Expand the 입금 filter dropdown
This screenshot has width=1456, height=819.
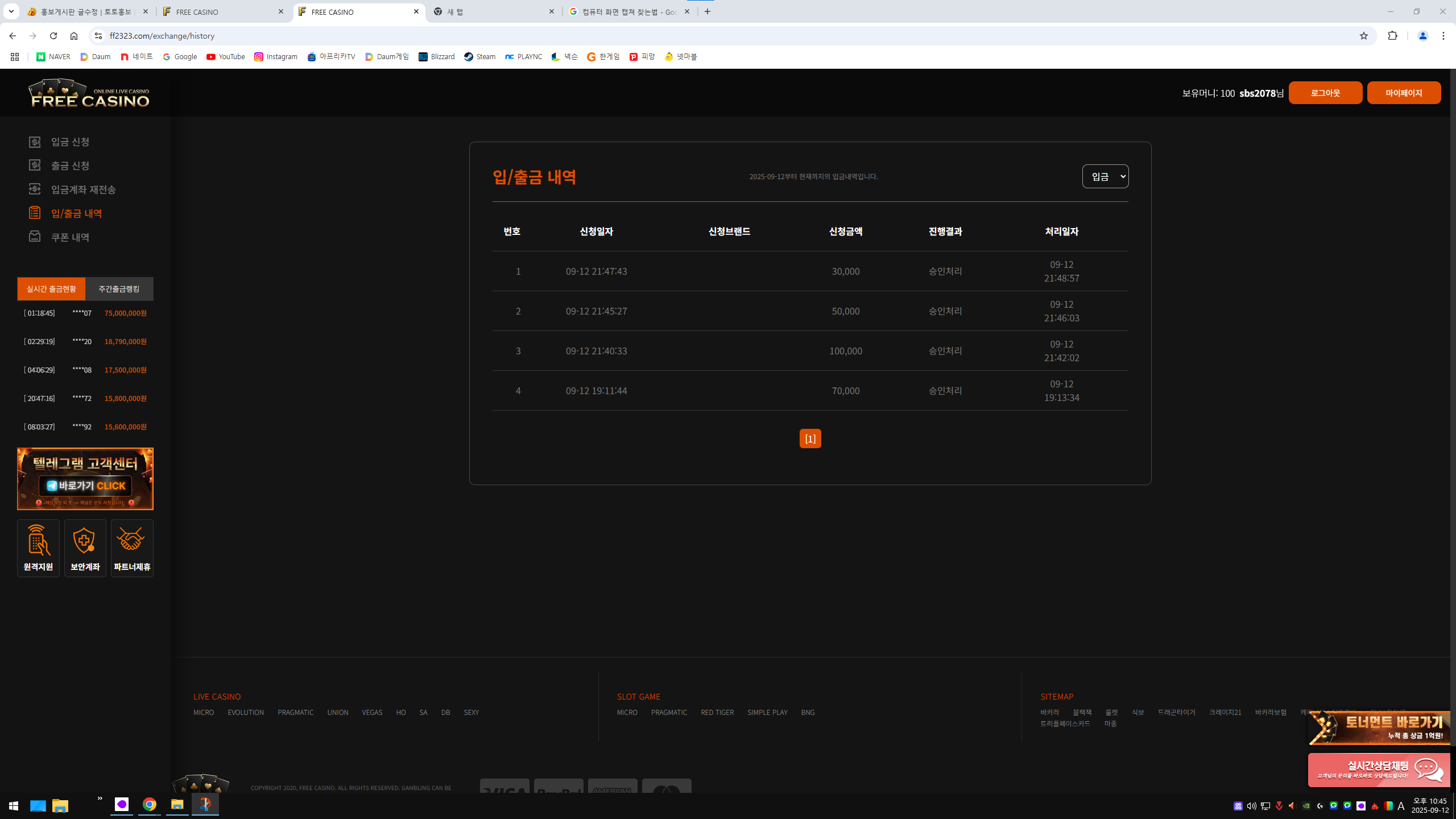(1105, 176)
